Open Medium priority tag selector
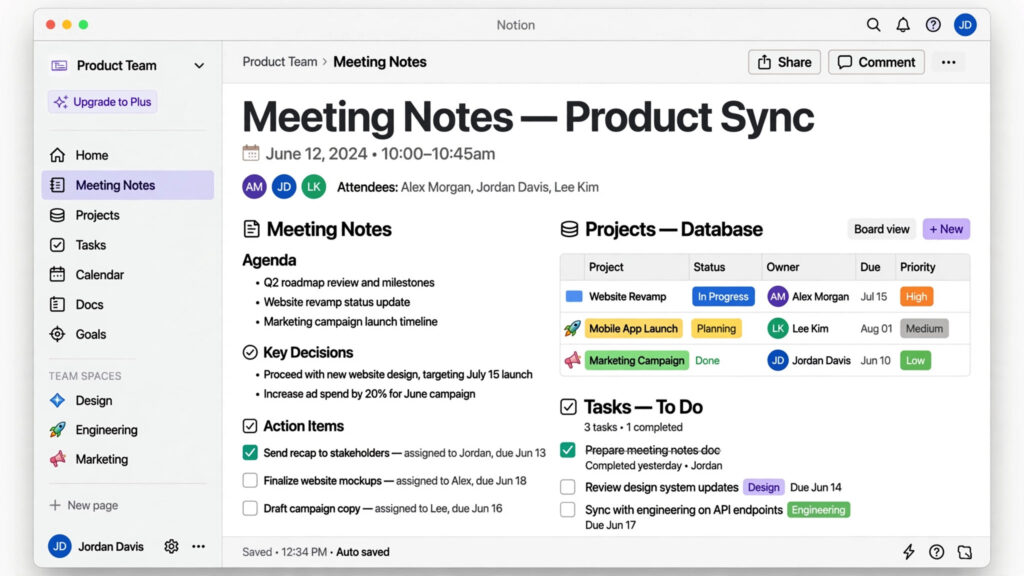 [924, 328]
